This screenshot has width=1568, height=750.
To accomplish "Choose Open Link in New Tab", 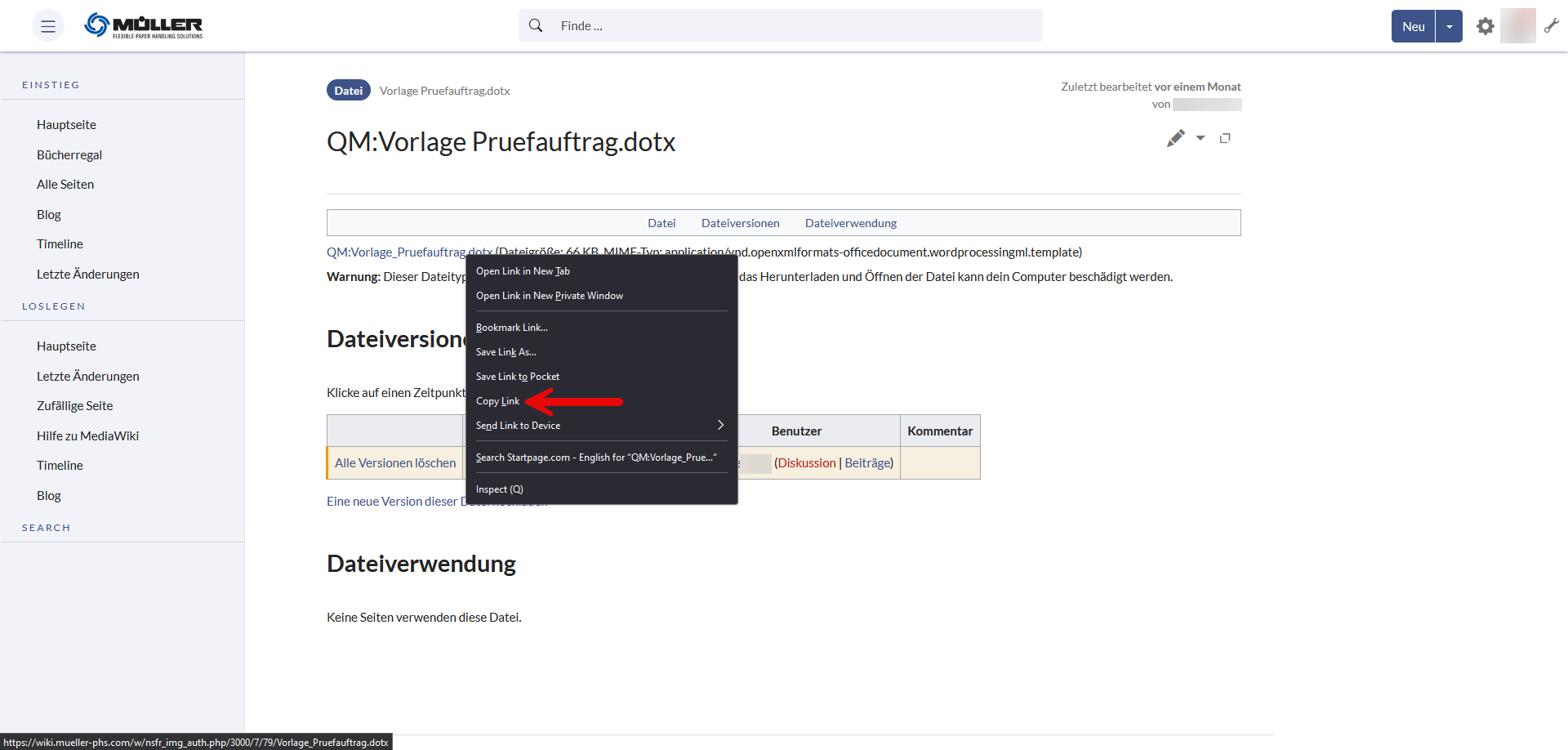I will tap(523, 271).
